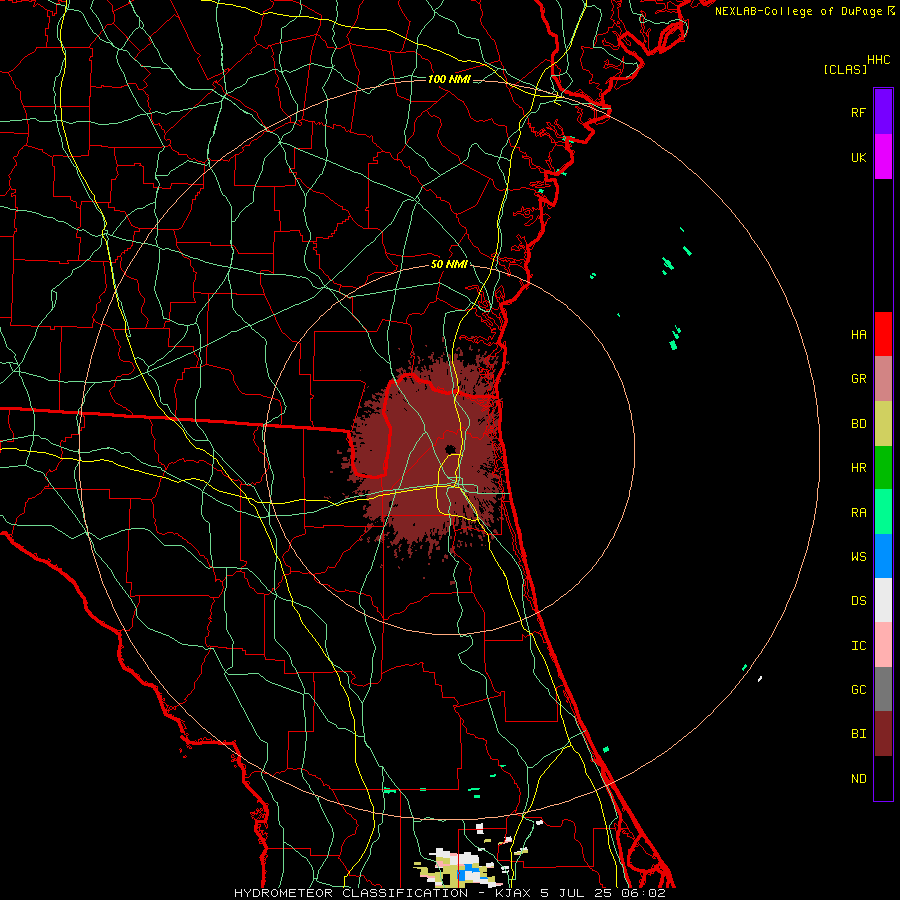The image size is (900, 900).
Task: Click the 100 NMI range ring label
Action: 449,79
